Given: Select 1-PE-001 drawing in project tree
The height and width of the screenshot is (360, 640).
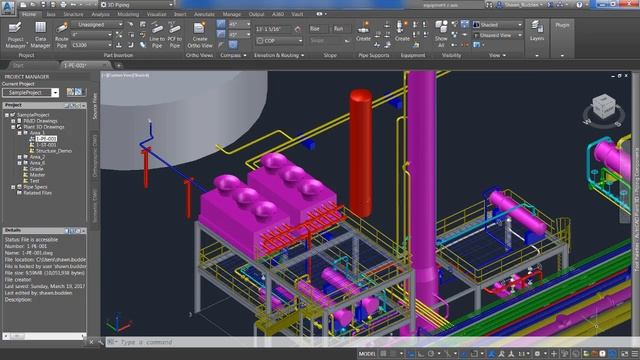Looking at the screenshot, I should coord(46,139).
